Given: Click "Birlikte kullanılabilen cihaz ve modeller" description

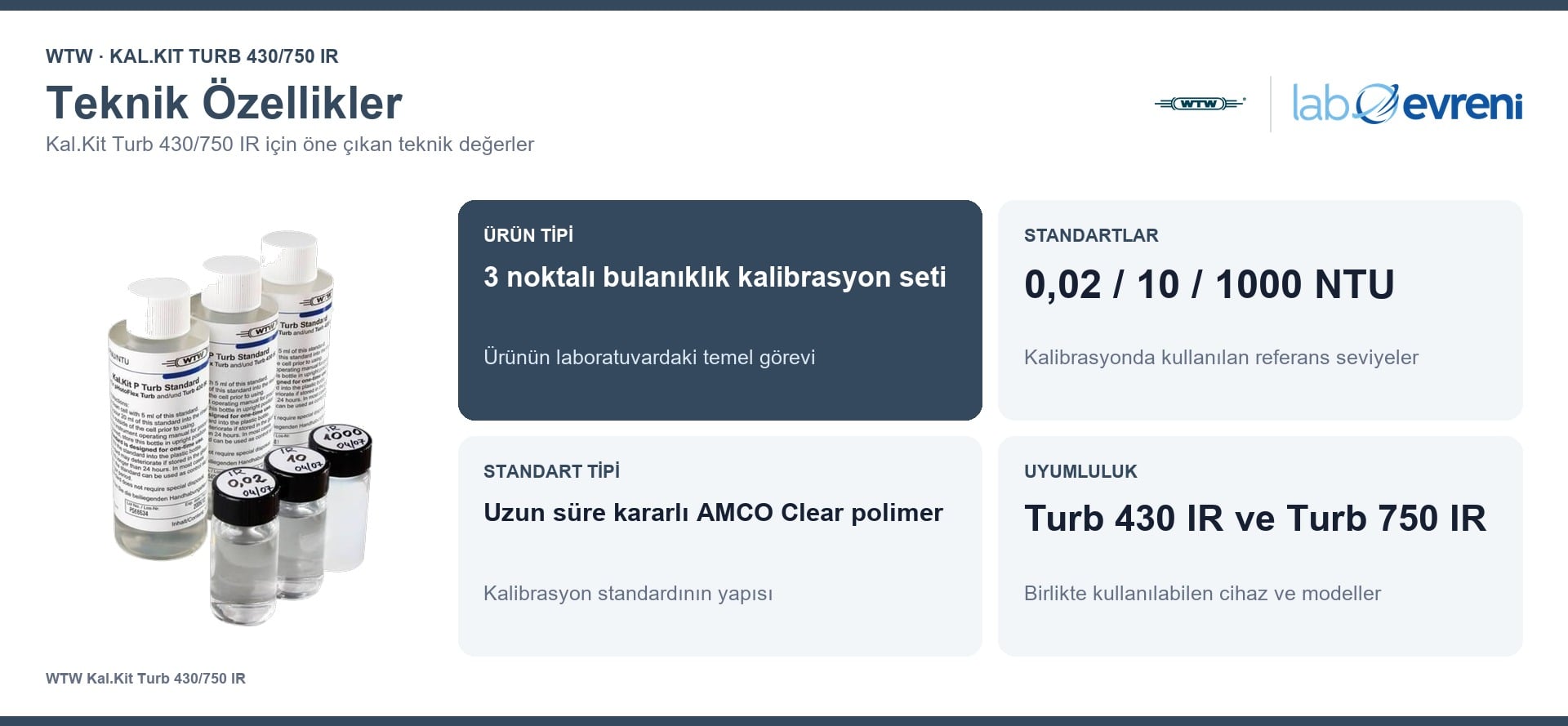Looking at the screenshot, I should coord(1202,593).
